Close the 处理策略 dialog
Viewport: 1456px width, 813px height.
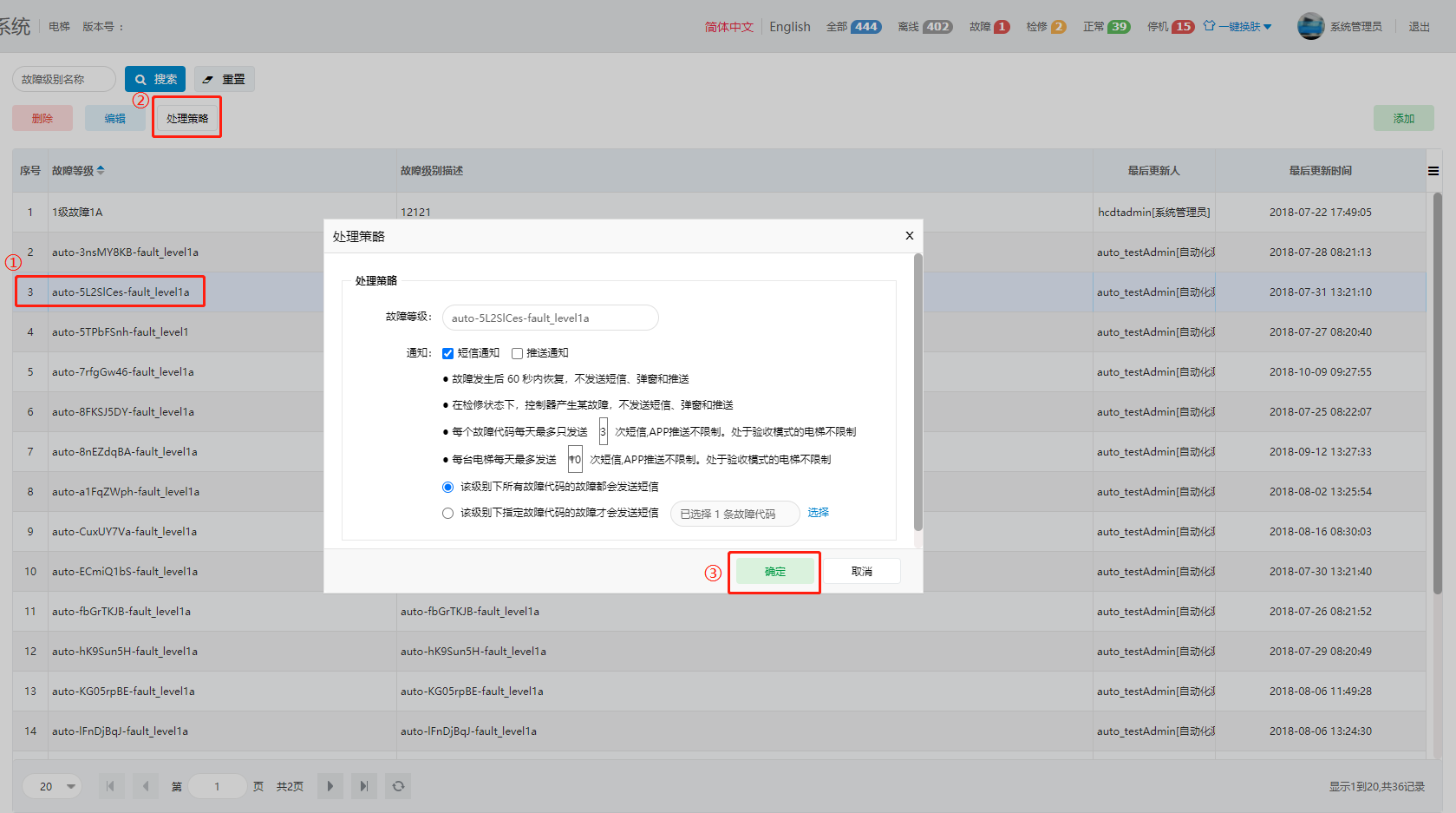(909, 235)
